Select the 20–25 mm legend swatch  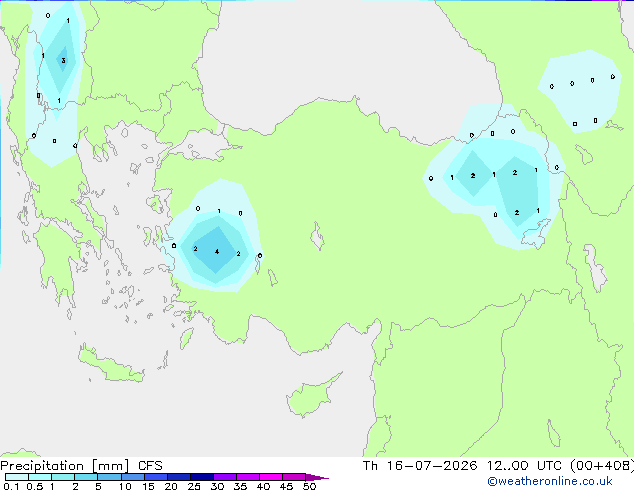[x=179, y=477]
